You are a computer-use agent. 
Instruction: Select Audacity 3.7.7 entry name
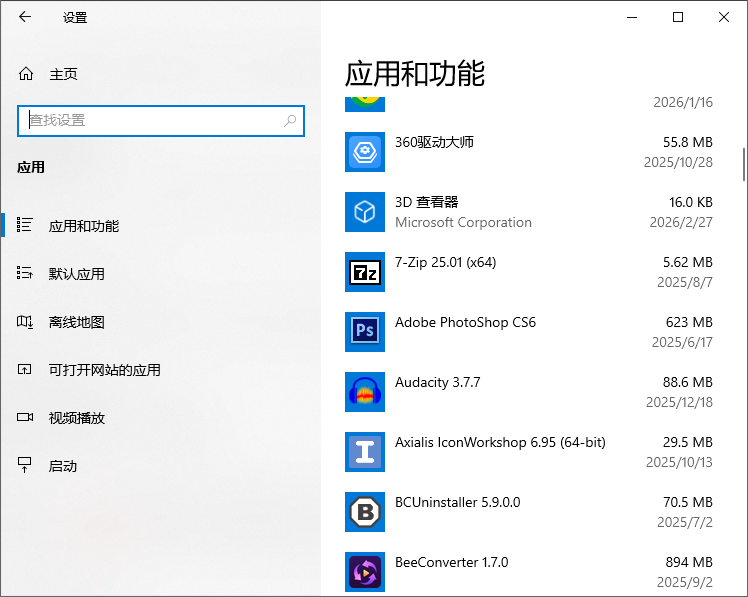(438, 382)
